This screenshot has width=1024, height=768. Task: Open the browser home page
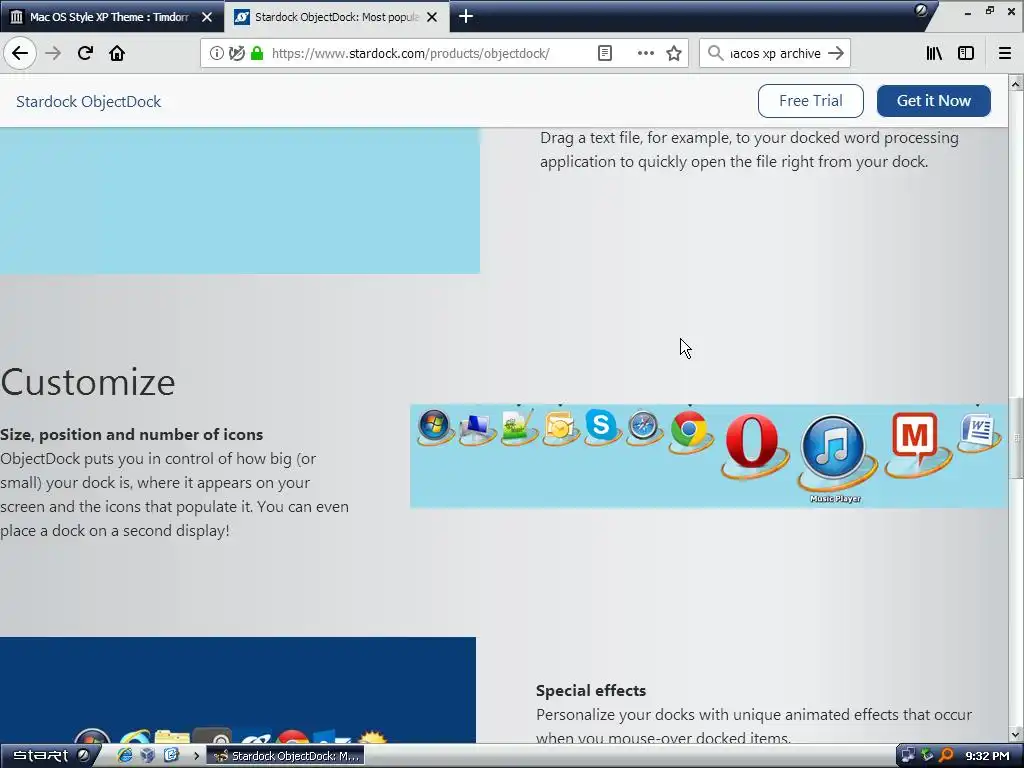[x=117, y=53]
